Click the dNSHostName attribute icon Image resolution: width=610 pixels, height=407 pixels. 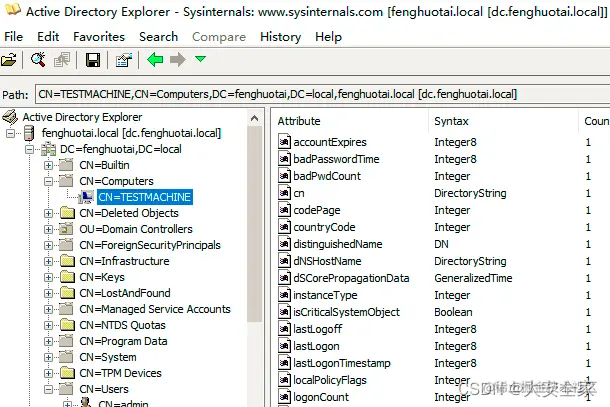tap(284, 261)
